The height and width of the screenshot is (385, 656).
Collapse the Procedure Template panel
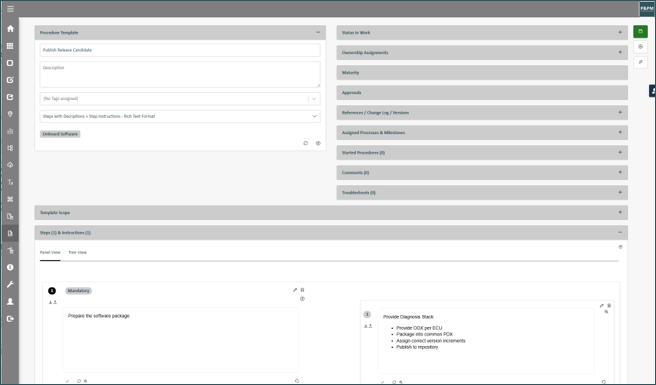click(x=318, y=32)
